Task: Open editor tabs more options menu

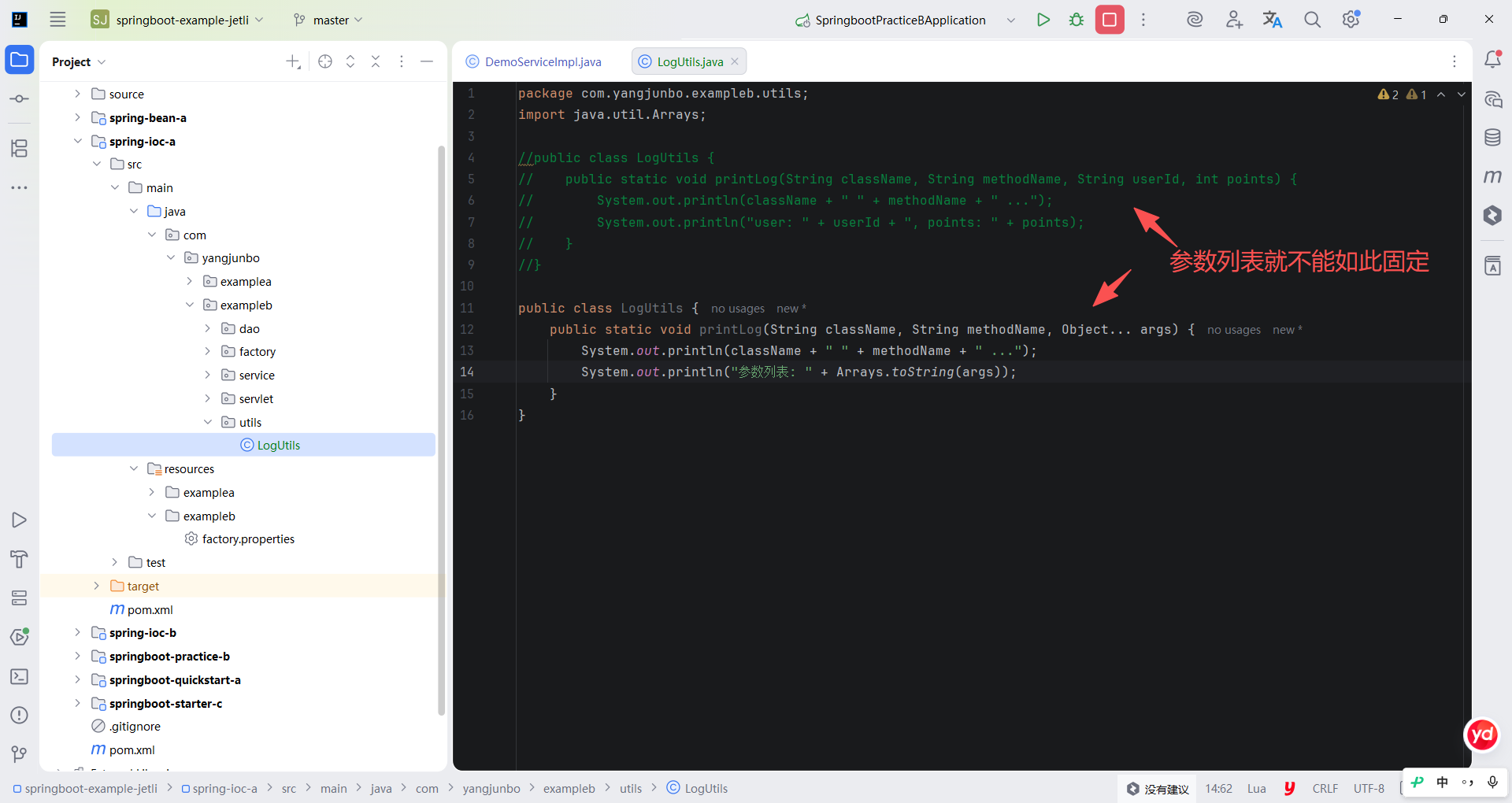Action: pyautogui.click(x=1455, y=61)
